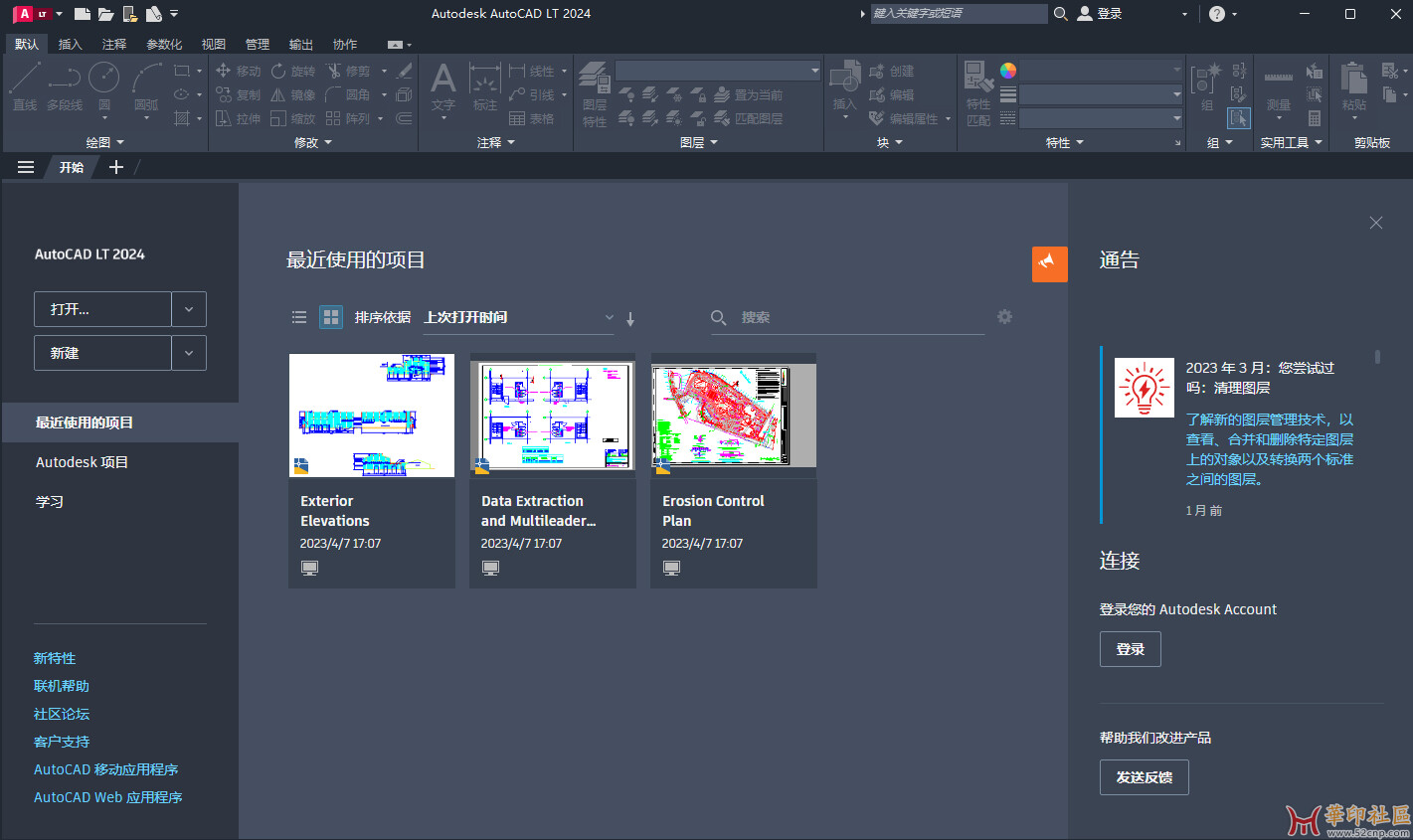The image size is (1413, 840).
Task: Open Erosion Control Plan drawing thumbnail
Action: [734, 416]
